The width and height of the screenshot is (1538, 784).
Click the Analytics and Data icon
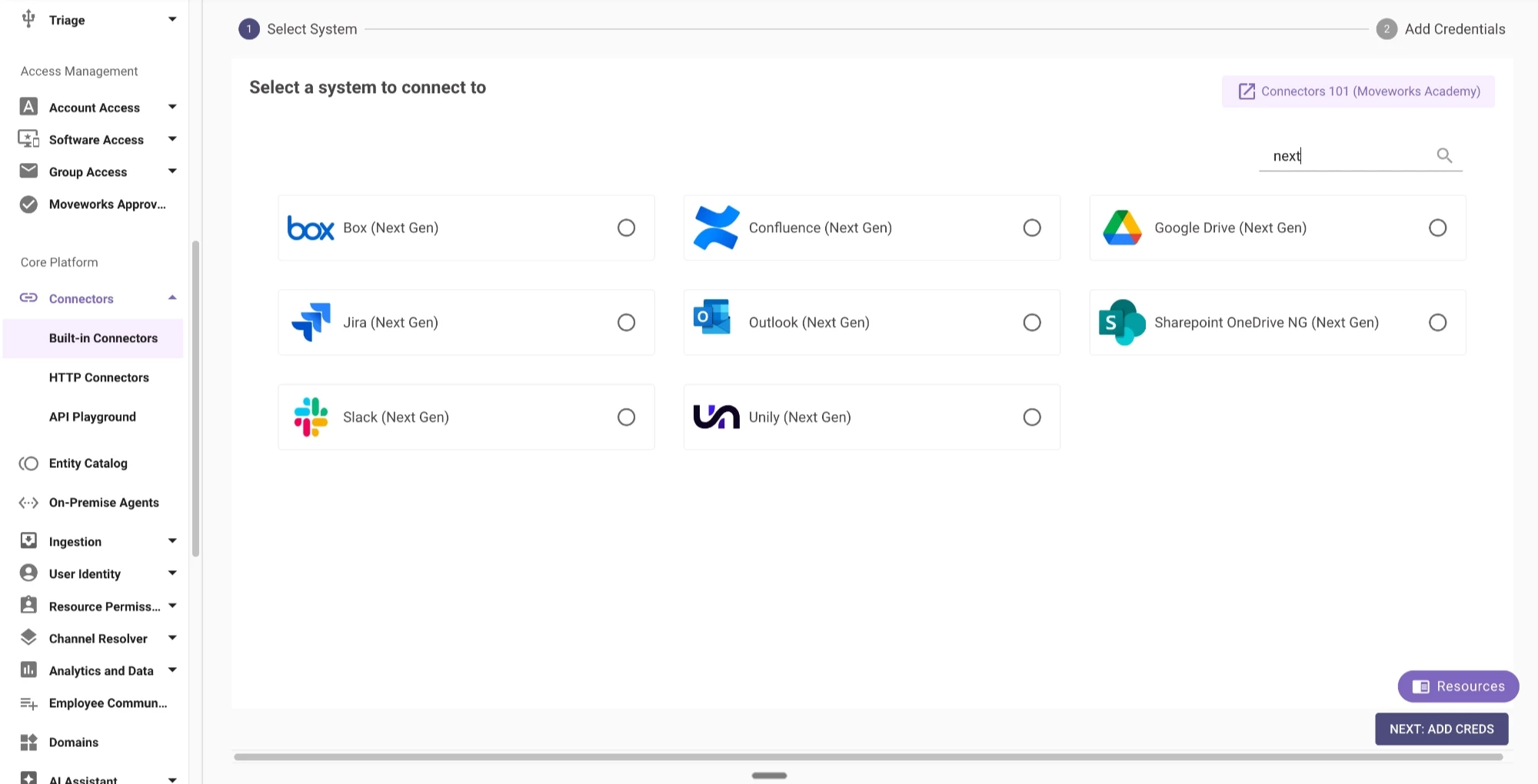[x=28, y=669]
